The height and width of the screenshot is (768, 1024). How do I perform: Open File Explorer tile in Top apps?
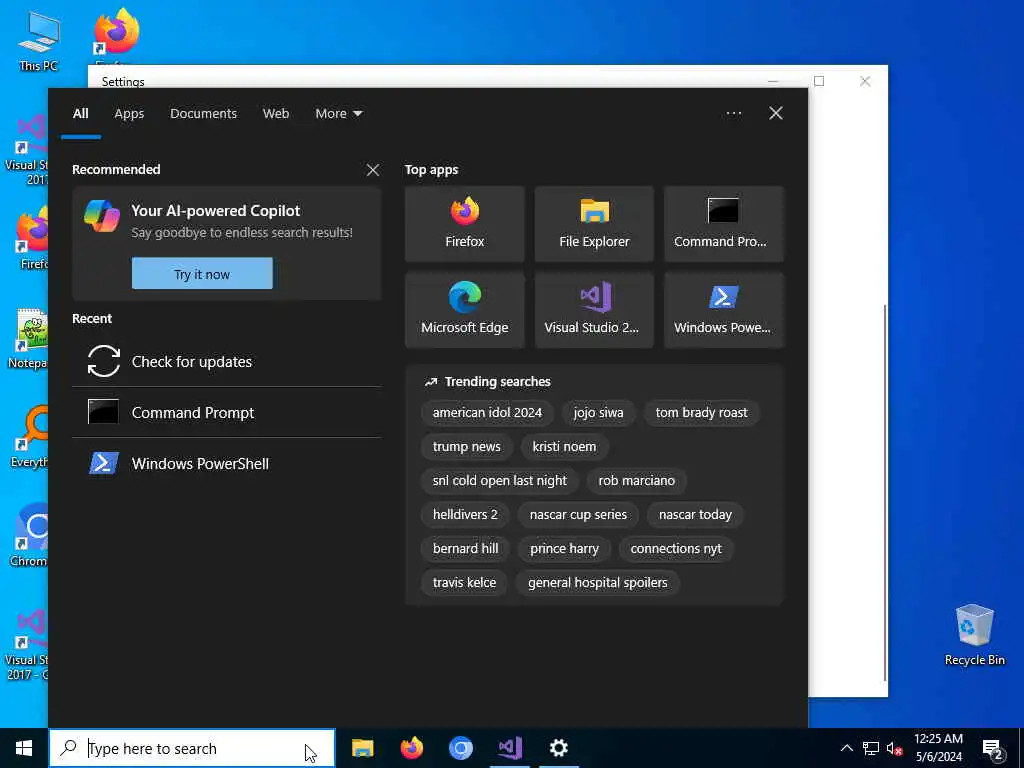click(594, 224)
